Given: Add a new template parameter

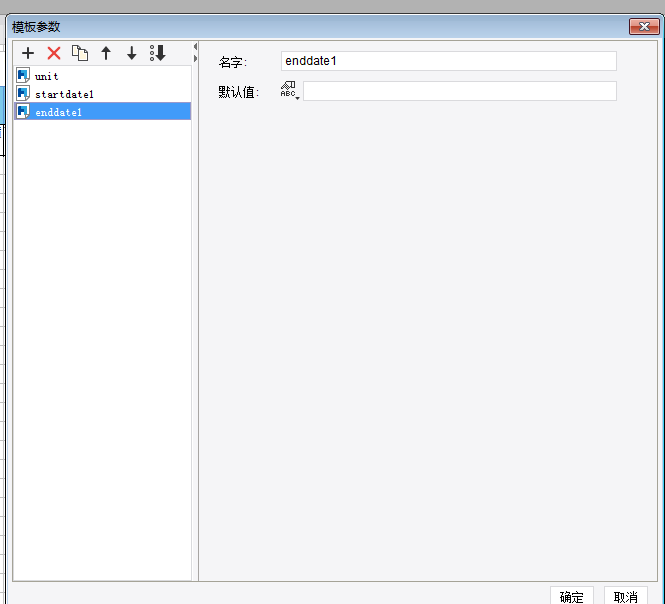Looking at the screenshot, I should coord(28,53).
